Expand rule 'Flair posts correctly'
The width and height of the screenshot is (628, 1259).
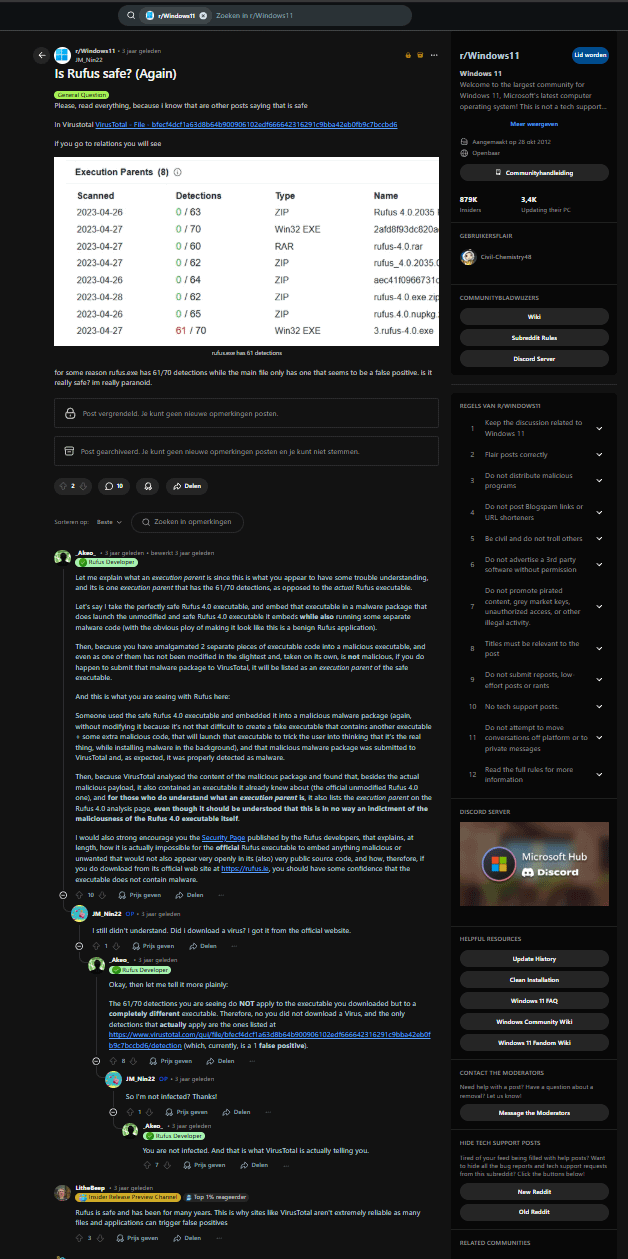[599, 455]
